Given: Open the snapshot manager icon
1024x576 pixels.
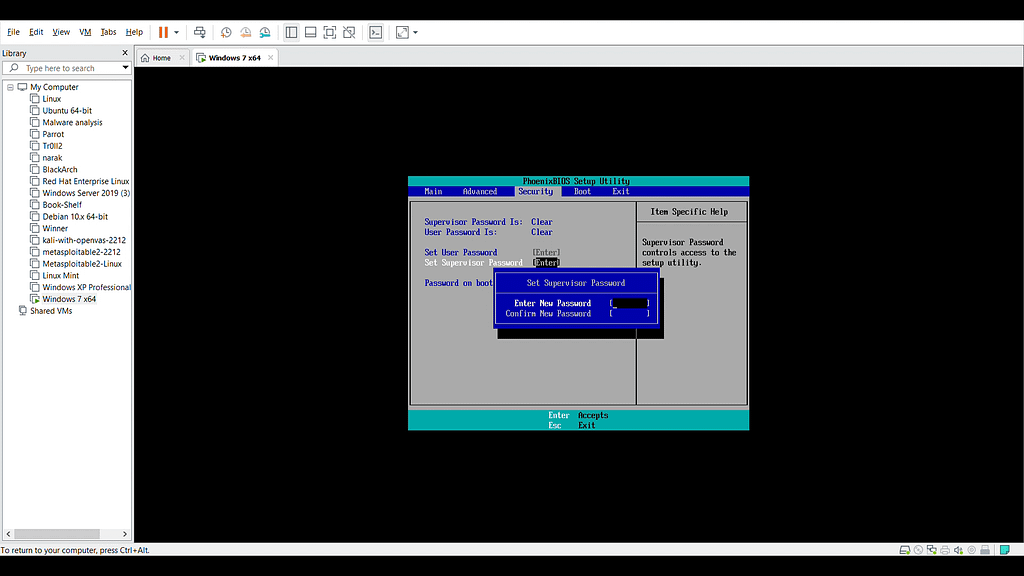Looking at the screenshot, I should point(265,32).
